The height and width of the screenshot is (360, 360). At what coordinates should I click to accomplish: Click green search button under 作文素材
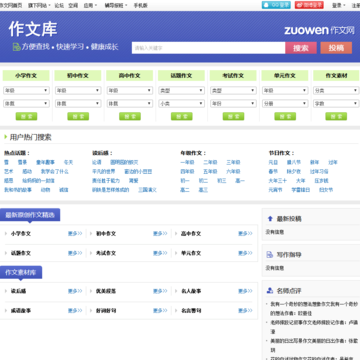pos(336,116)
